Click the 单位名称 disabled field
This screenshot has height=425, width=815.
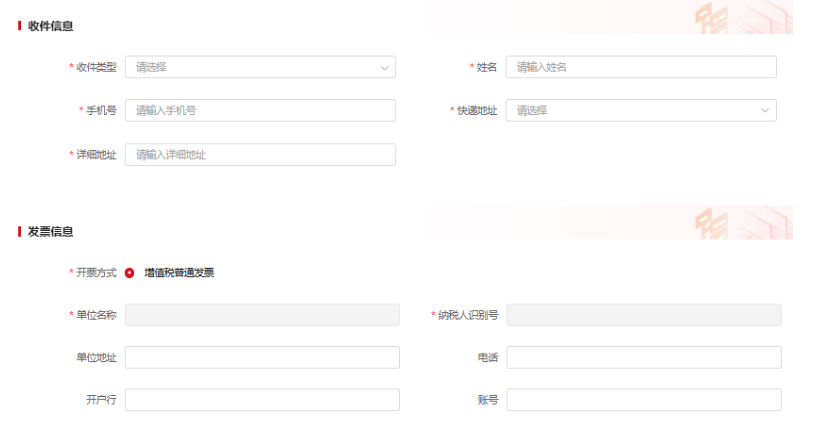coord(262,315)
